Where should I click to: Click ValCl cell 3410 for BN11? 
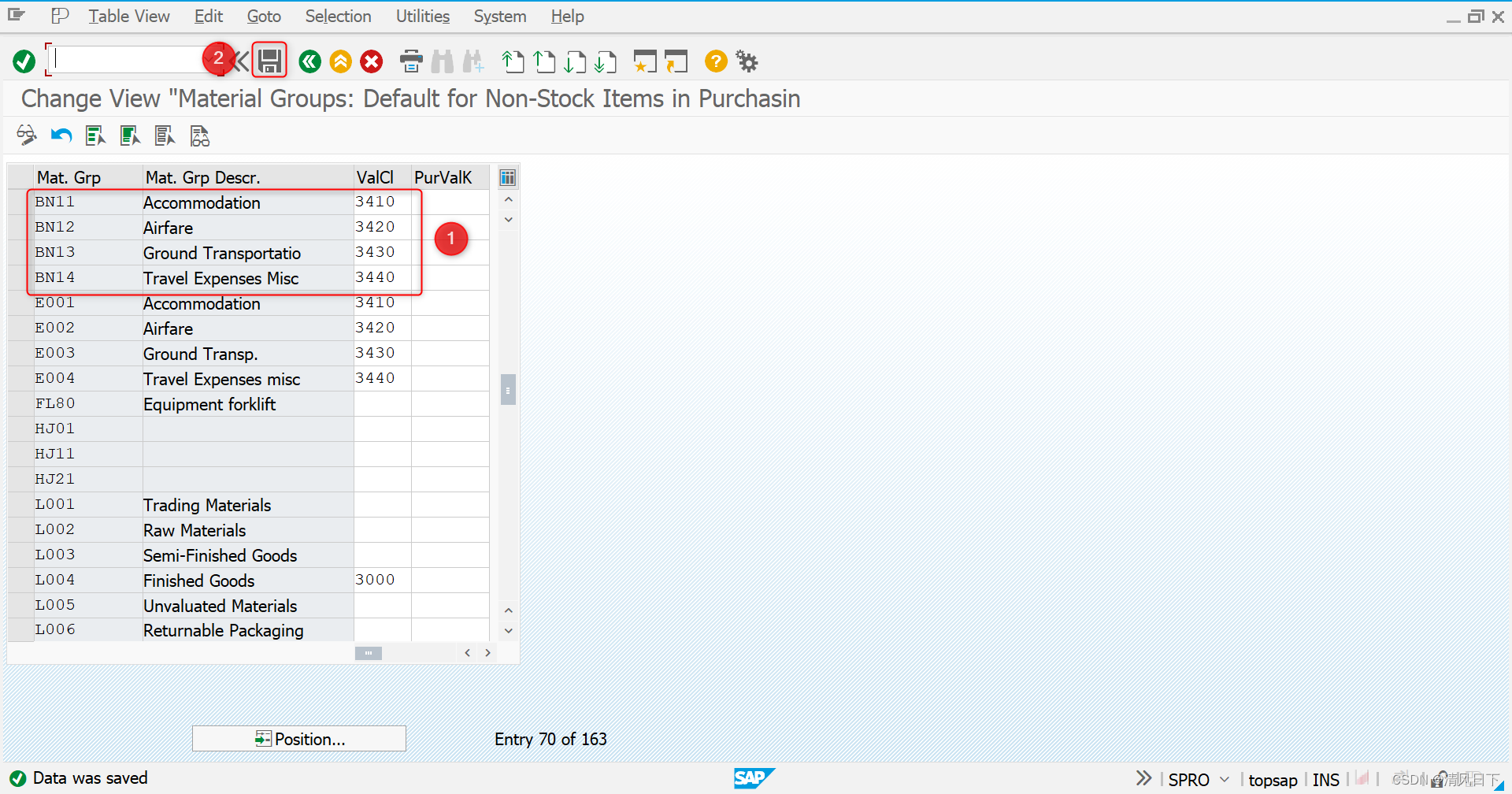point(383,202)
